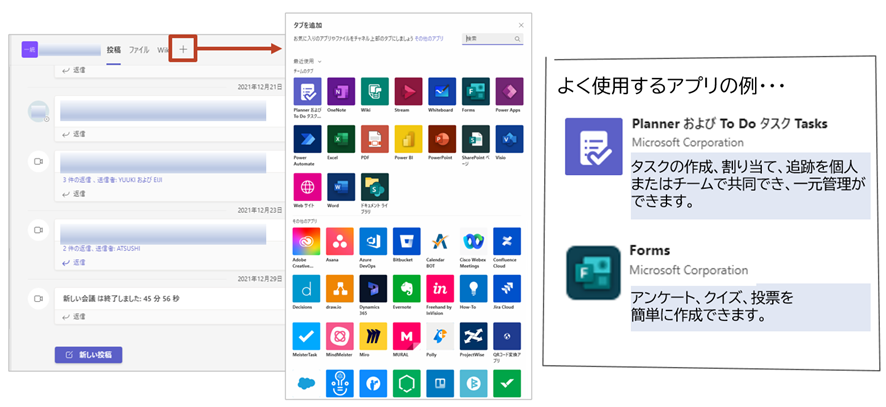
Task: Choose the Word app tile
Action: point(341,187)
